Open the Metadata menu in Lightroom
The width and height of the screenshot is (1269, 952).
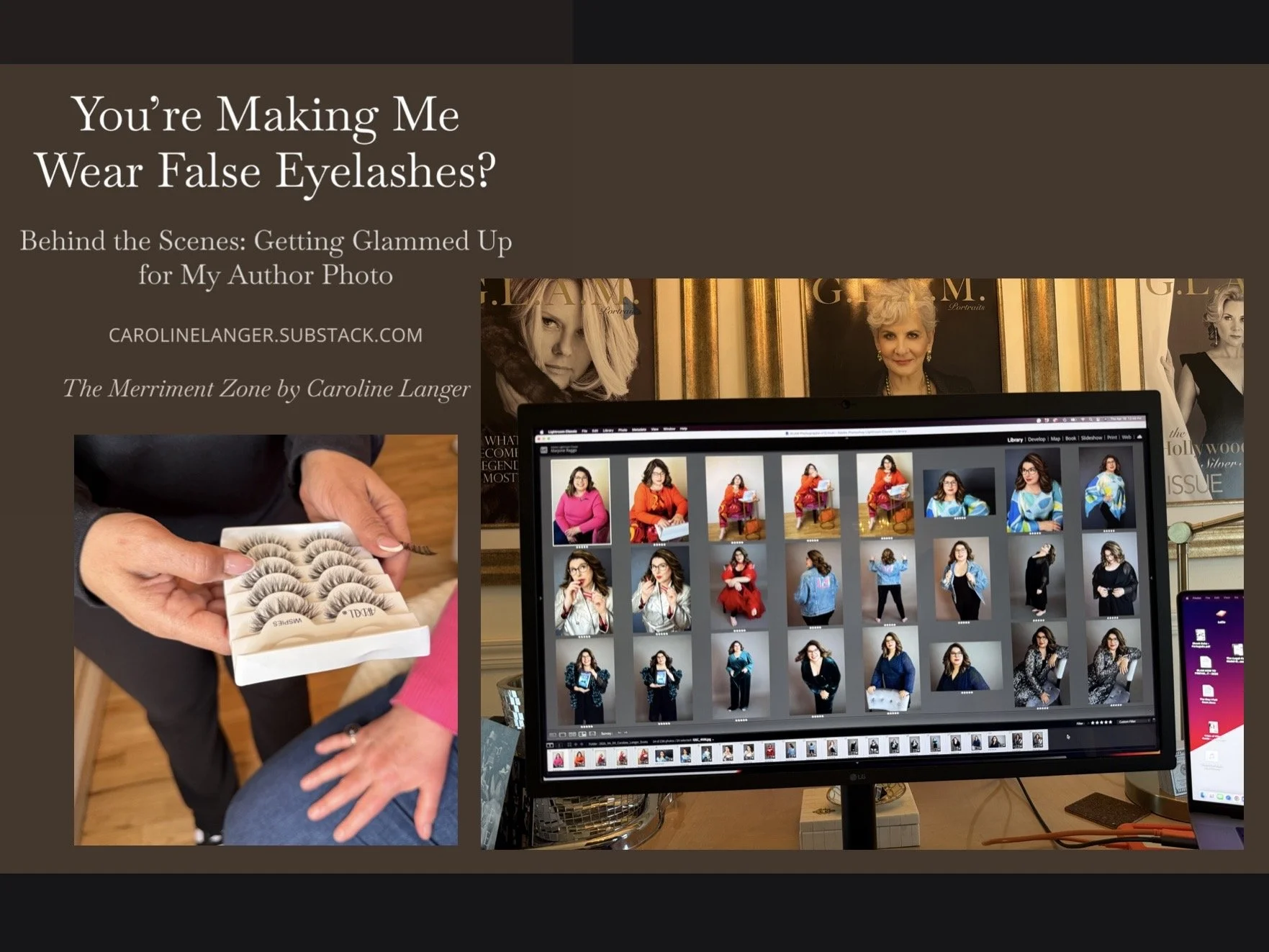click(639, 430)
